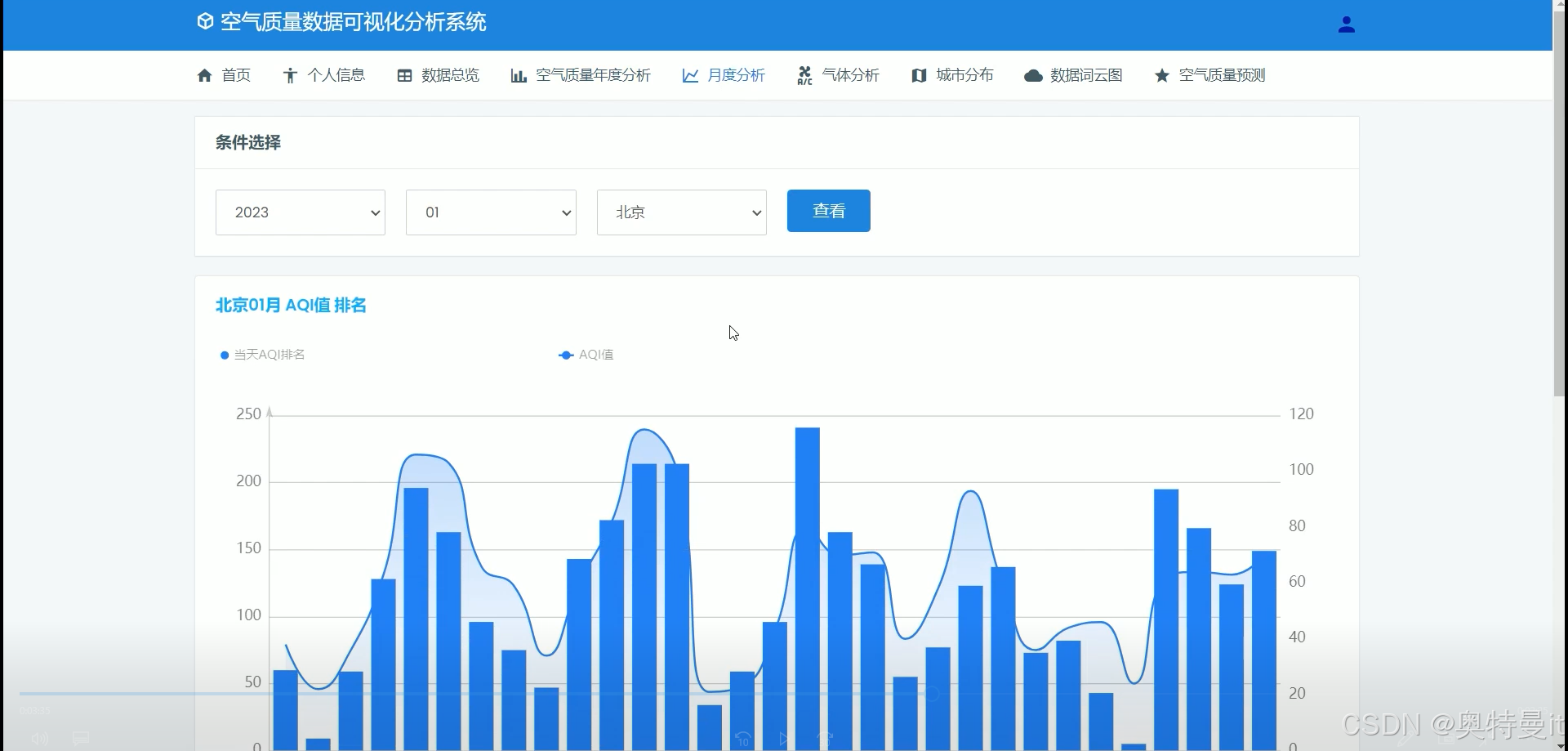Click the 月度分析 line-chart icon
The width and height of the screenshot is (1568, 751).
[690, 75]
